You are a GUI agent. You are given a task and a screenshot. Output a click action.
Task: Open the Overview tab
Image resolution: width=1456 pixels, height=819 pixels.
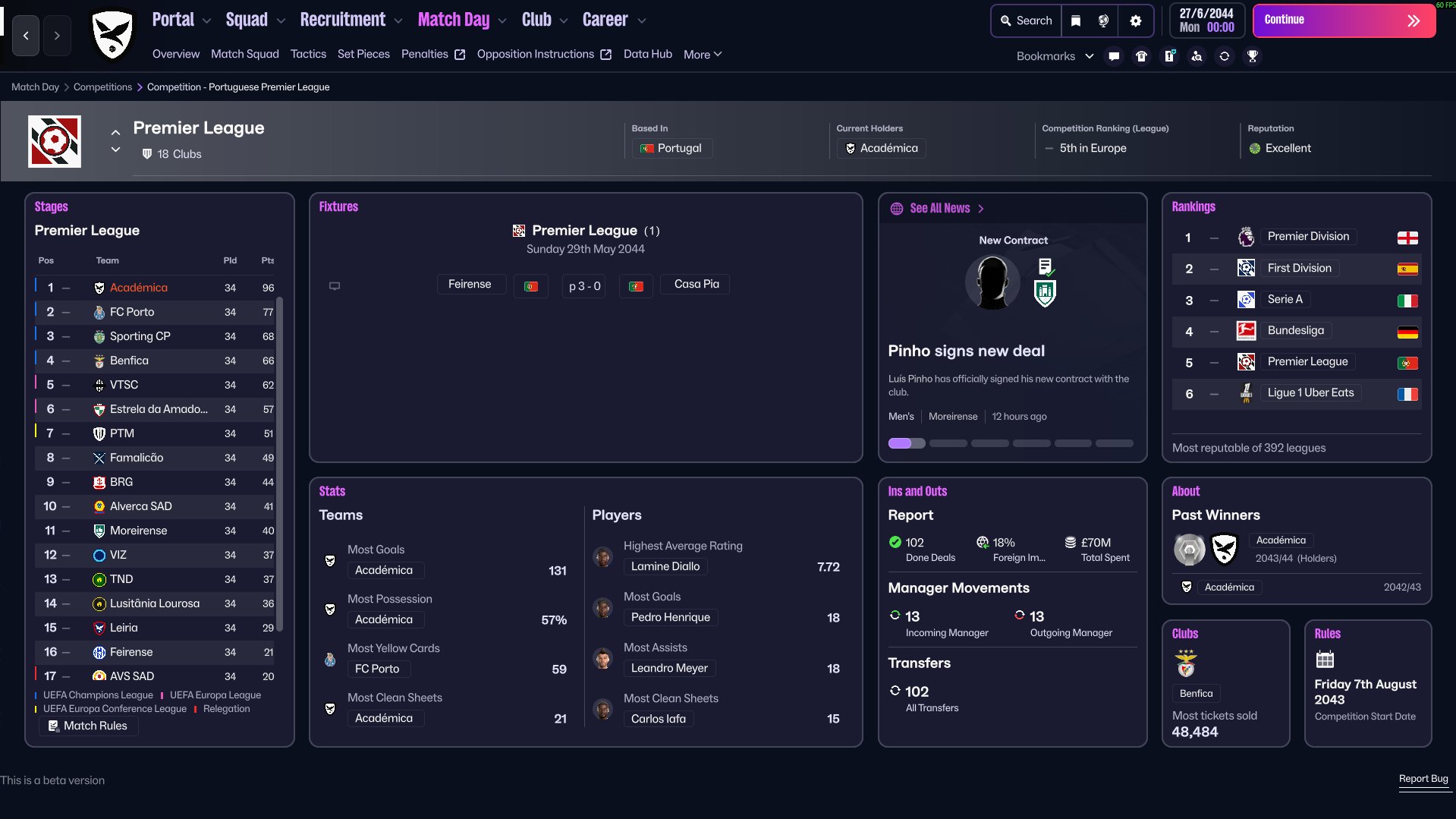(x=176, y=54)
